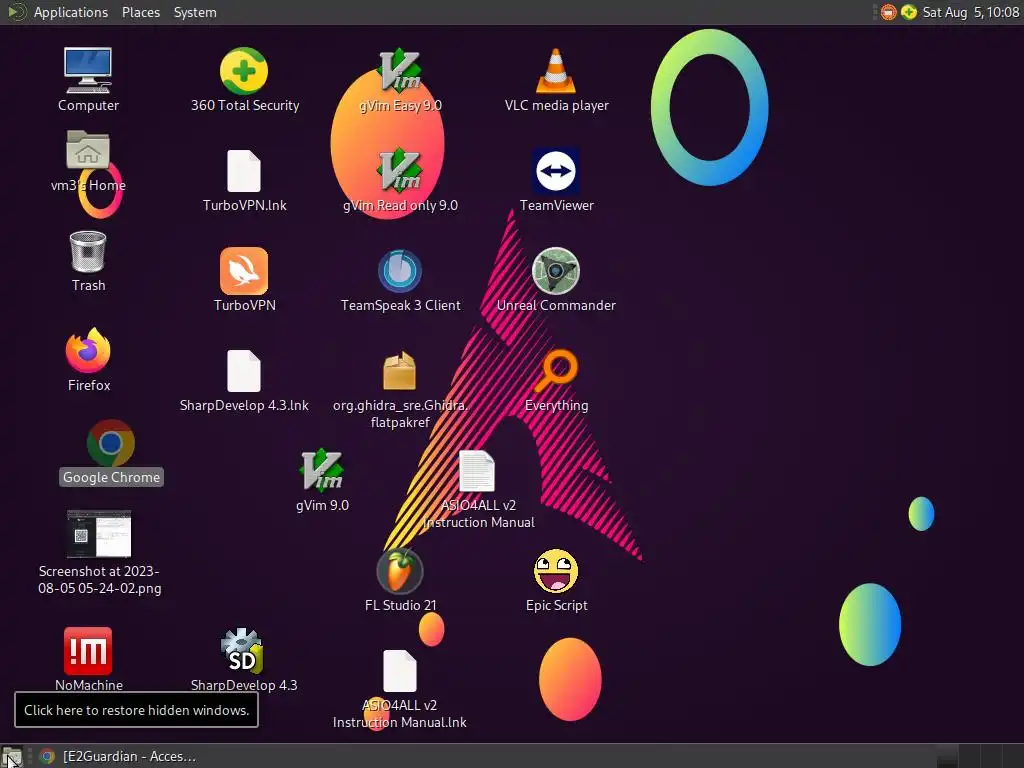This screenshot has width=1024, height=768.
Task: Open the Everything search icon
Action: click(557, 370)
